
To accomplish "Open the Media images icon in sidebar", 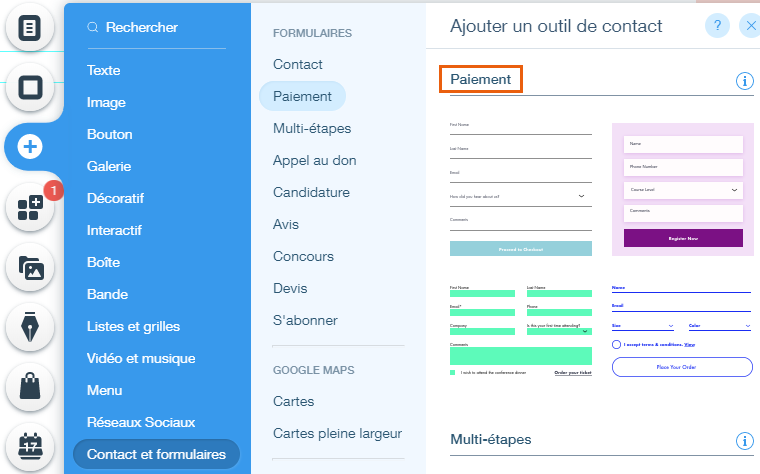I will [30, 268].
